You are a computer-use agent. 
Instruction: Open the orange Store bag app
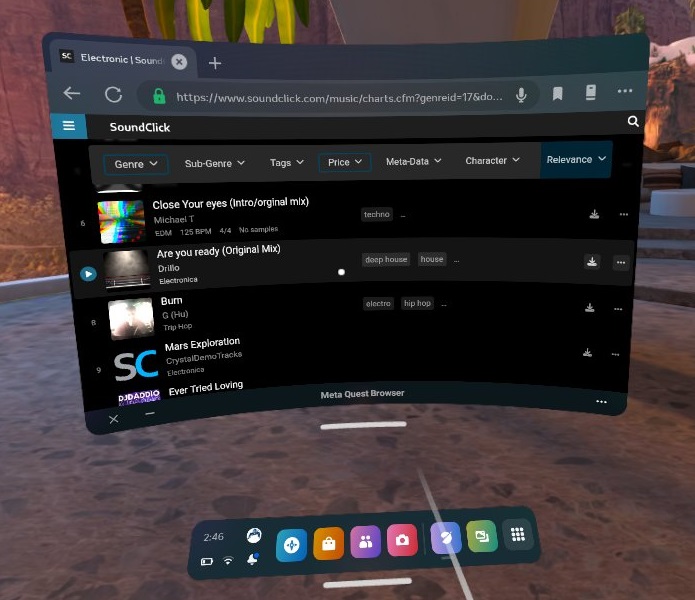click(x=328, y=543)
